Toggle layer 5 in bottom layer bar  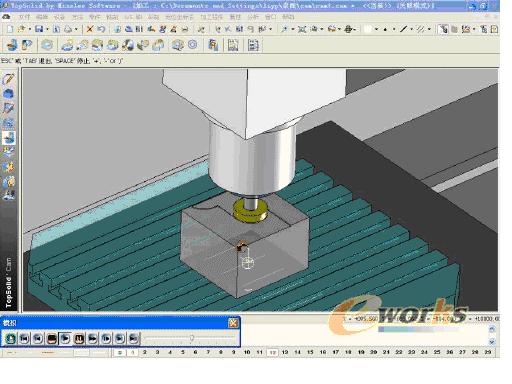coord(183,352)
